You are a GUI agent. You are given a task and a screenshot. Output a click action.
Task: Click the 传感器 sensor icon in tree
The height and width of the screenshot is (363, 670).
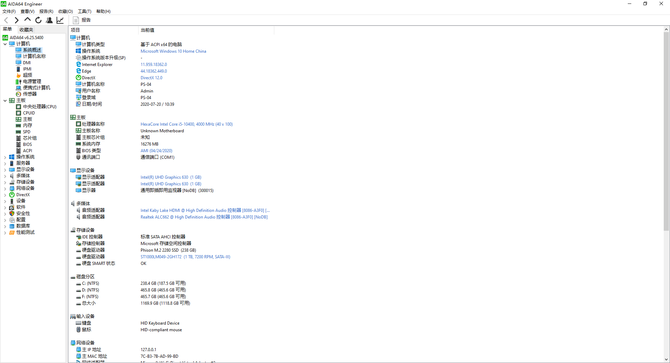pyautogui.click(x=18, y=94)
